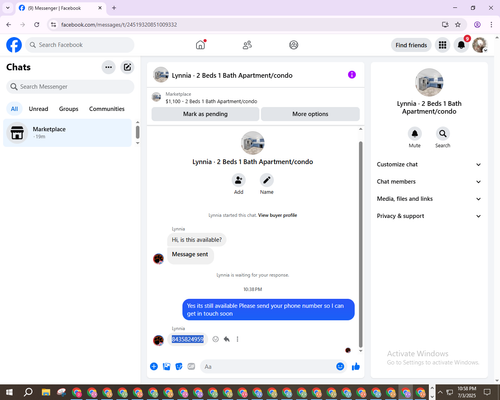
Task: Select the All chats filter
Action: pyautogui.click(x=14, y=109)
